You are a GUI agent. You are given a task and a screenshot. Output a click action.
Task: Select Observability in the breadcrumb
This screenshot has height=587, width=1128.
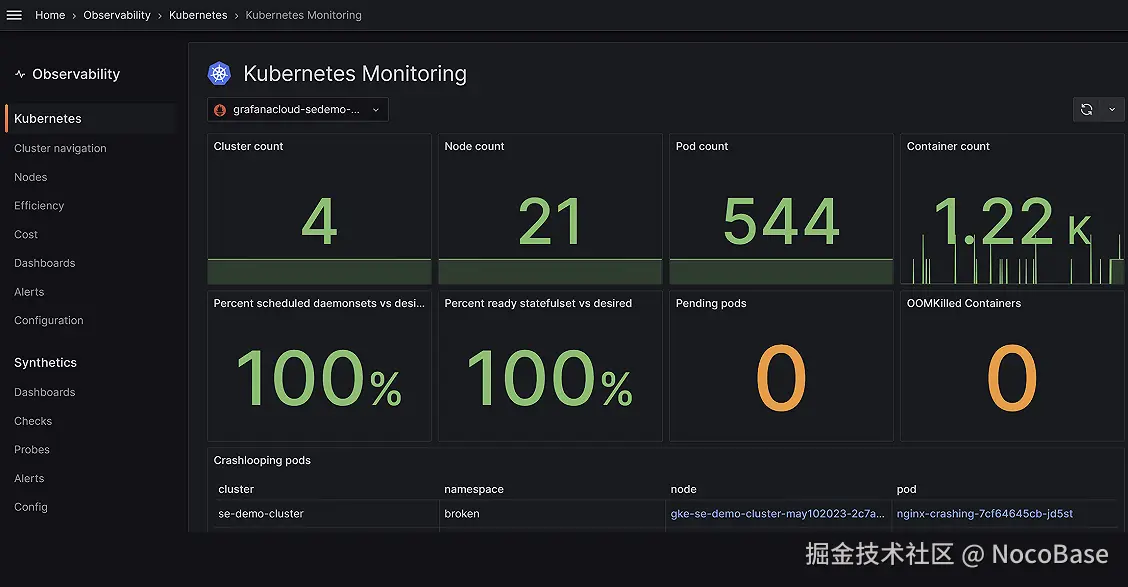pyautogui.click(x=117, y=15)
